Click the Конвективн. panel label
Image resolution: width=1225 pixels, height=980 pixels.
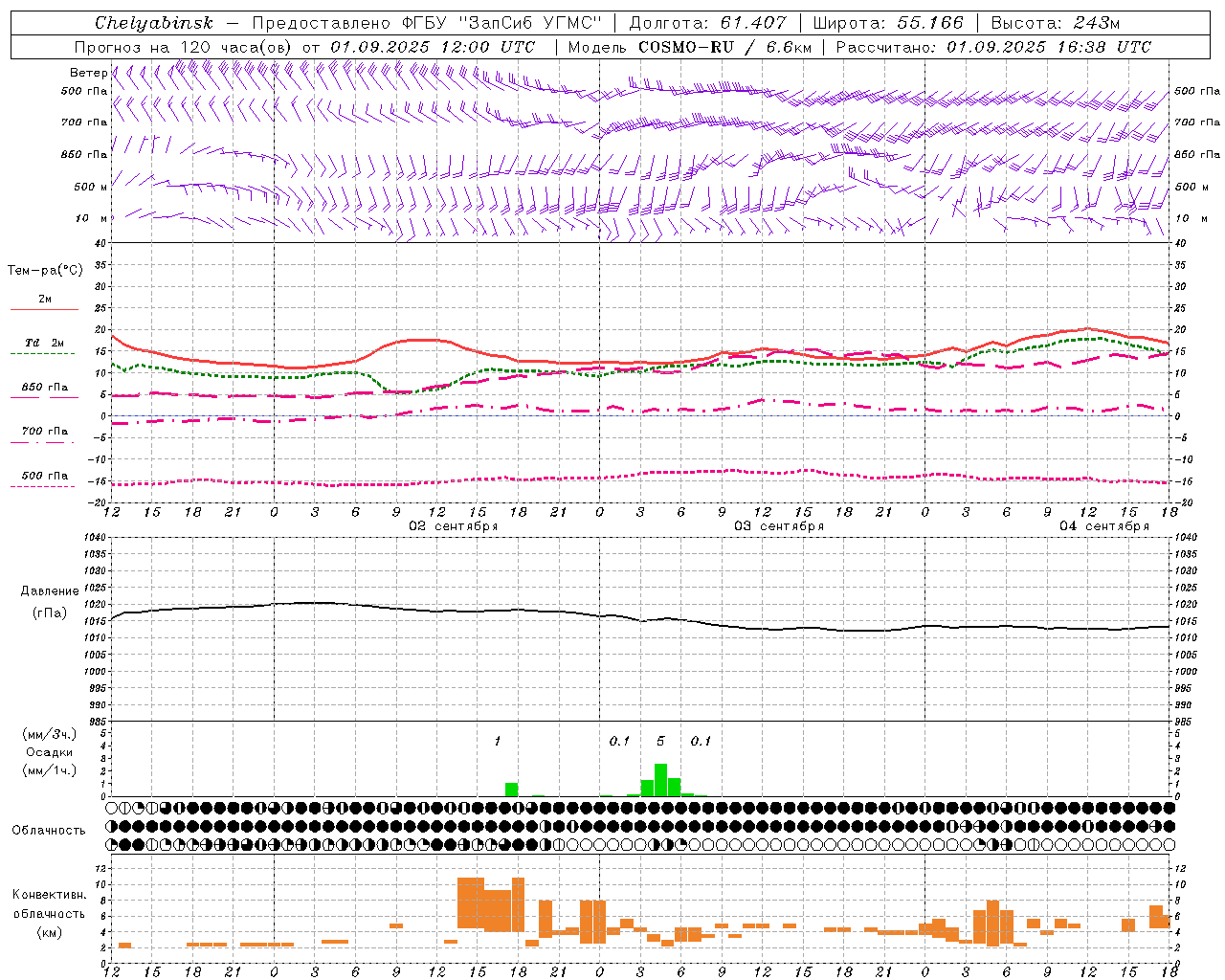(x=50, y=895)
